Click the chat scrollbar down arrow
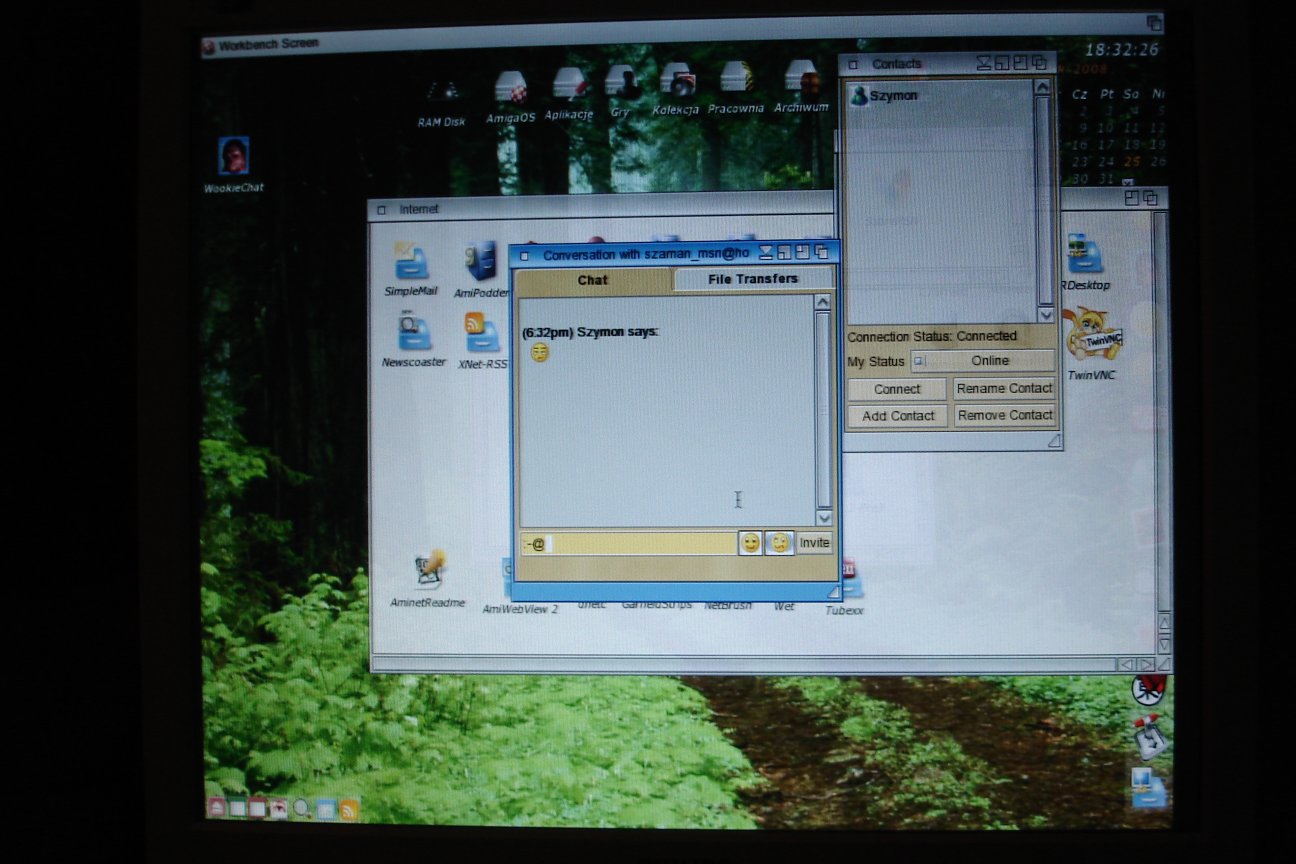 click(x=824, y=517)
